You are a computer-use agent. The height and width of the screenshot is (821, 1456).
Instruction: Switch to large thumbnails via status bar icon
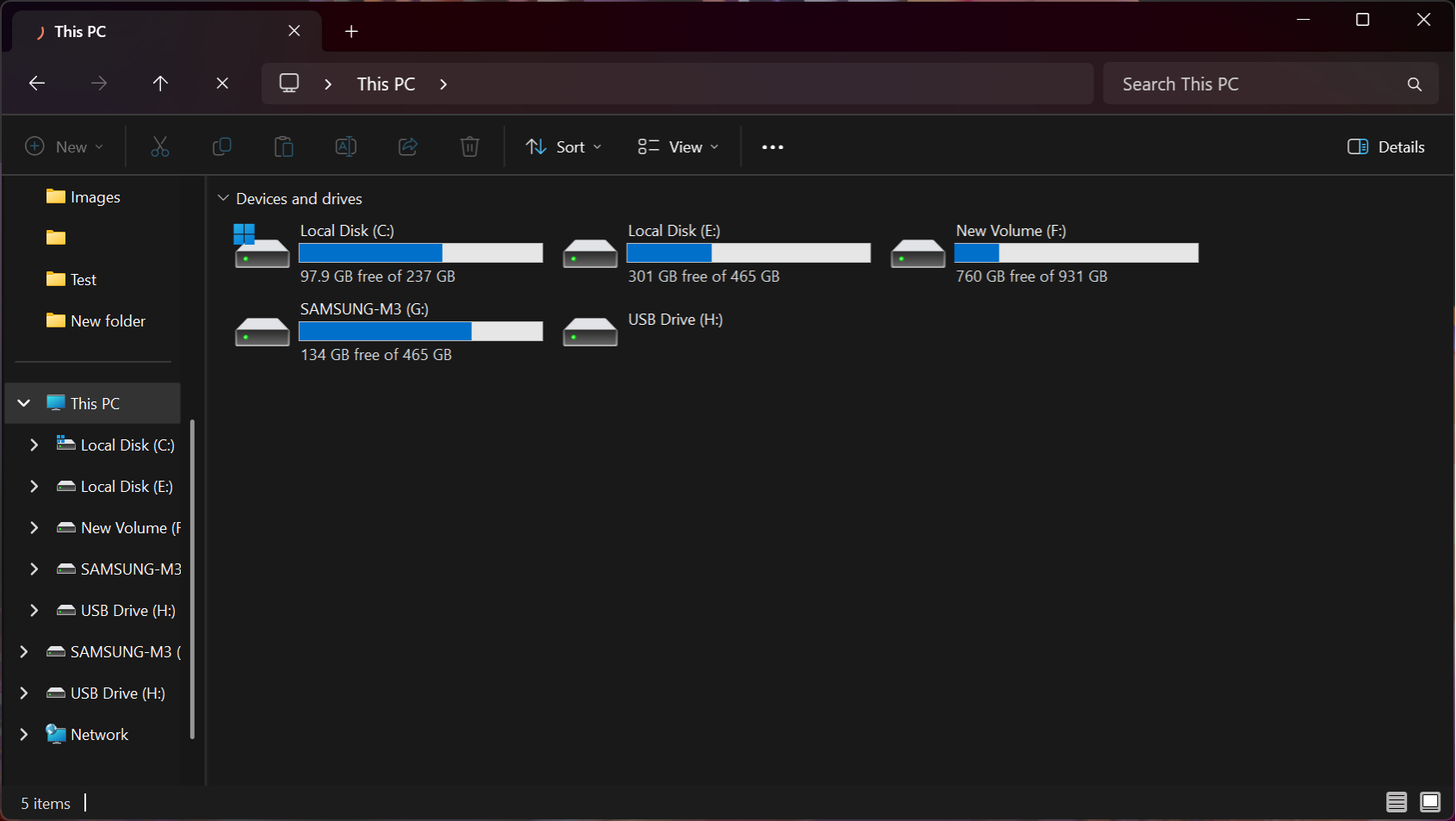tap(1430, 802)
